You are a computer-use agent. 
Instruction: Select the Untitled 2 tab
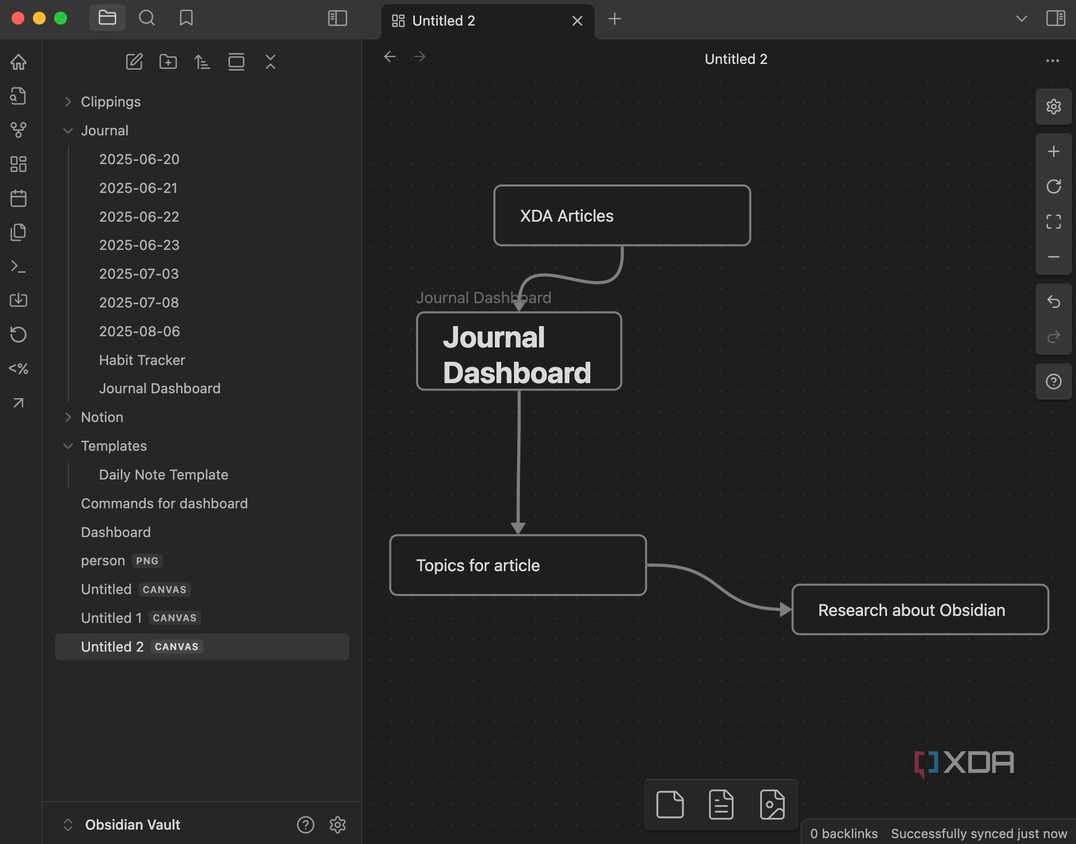click(488, 21)
